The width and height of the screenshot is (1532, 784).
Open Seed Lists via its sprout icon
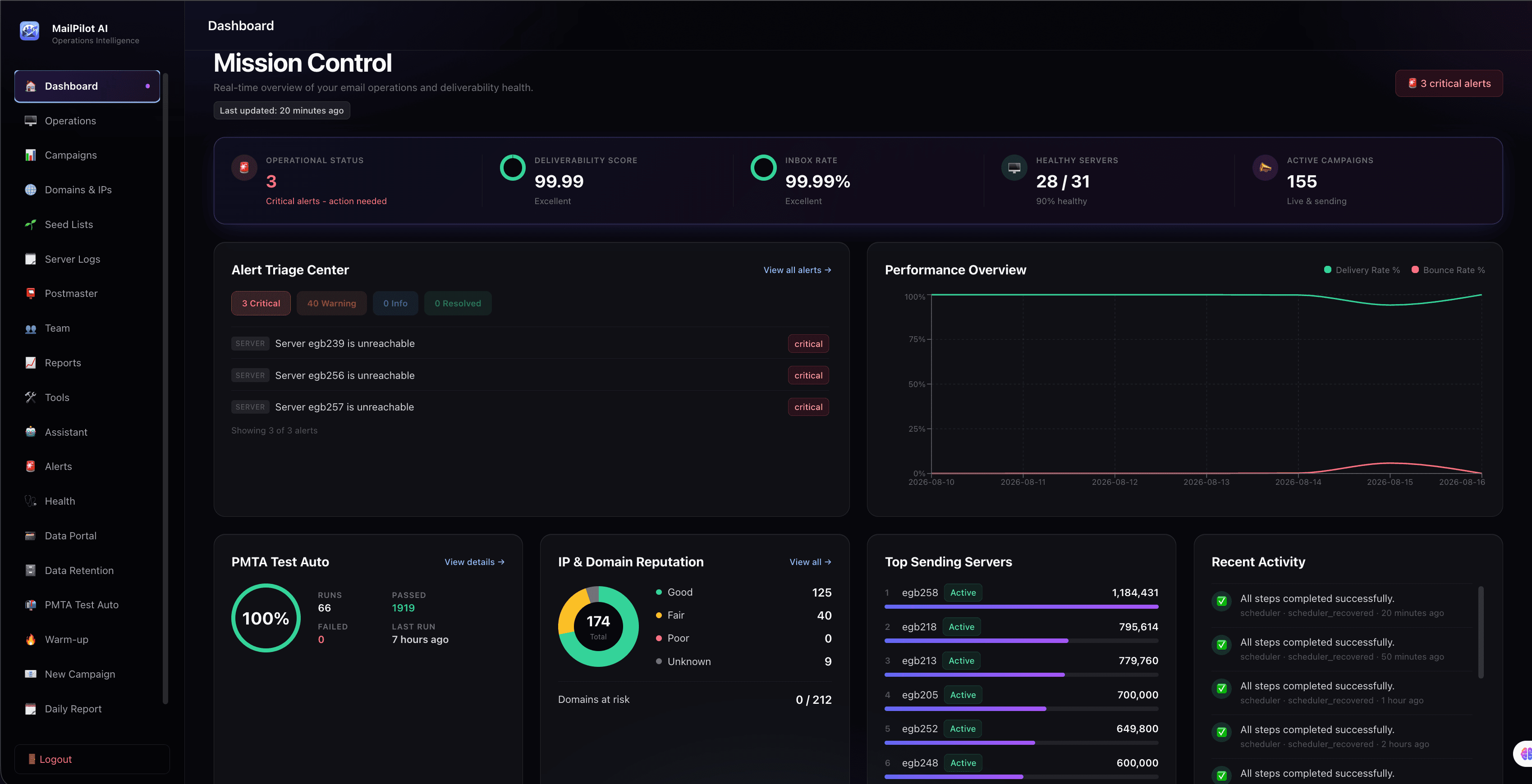(x=31, y=225)
